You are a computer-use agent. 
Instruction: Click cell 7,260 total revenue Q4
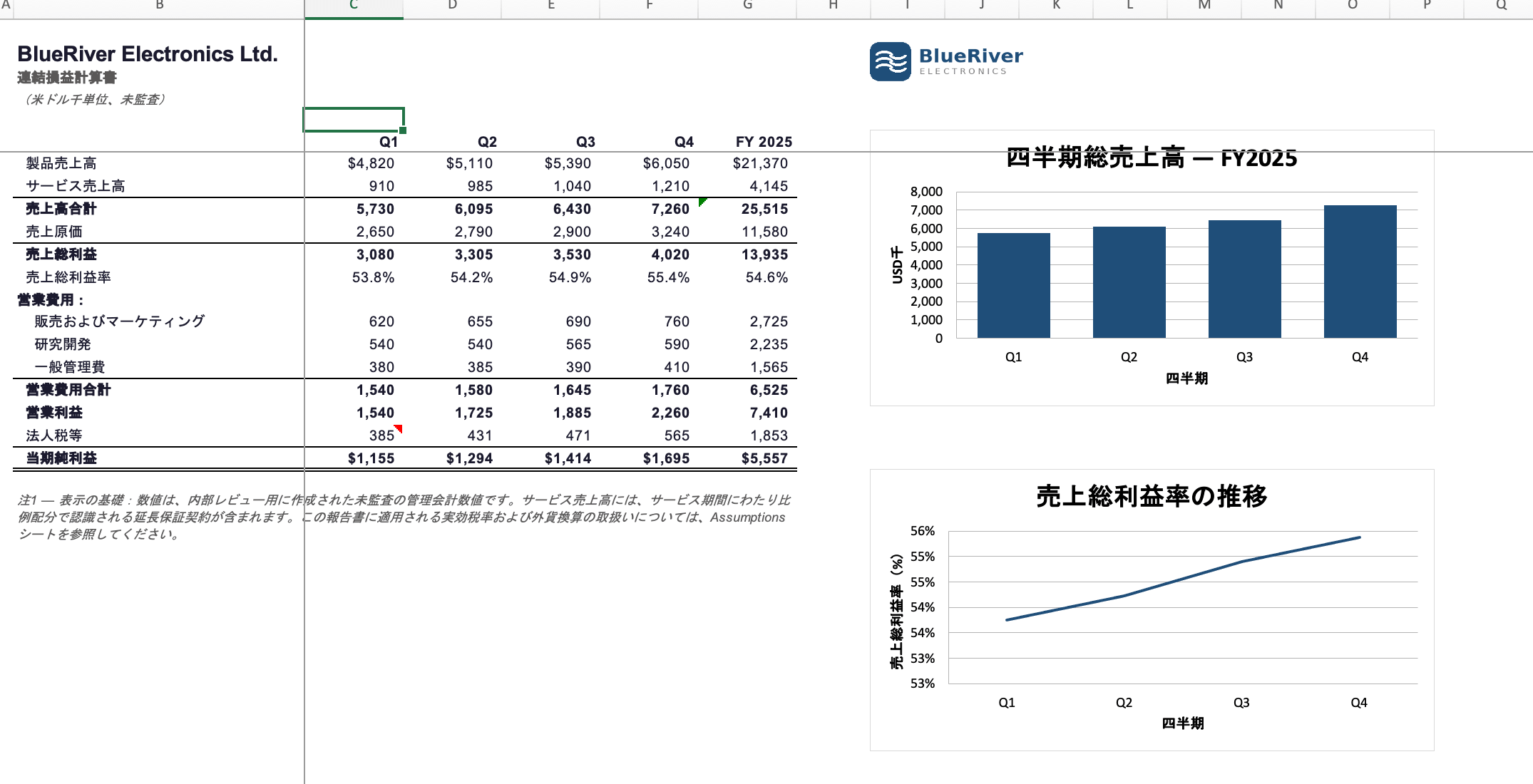click(649, 209)
